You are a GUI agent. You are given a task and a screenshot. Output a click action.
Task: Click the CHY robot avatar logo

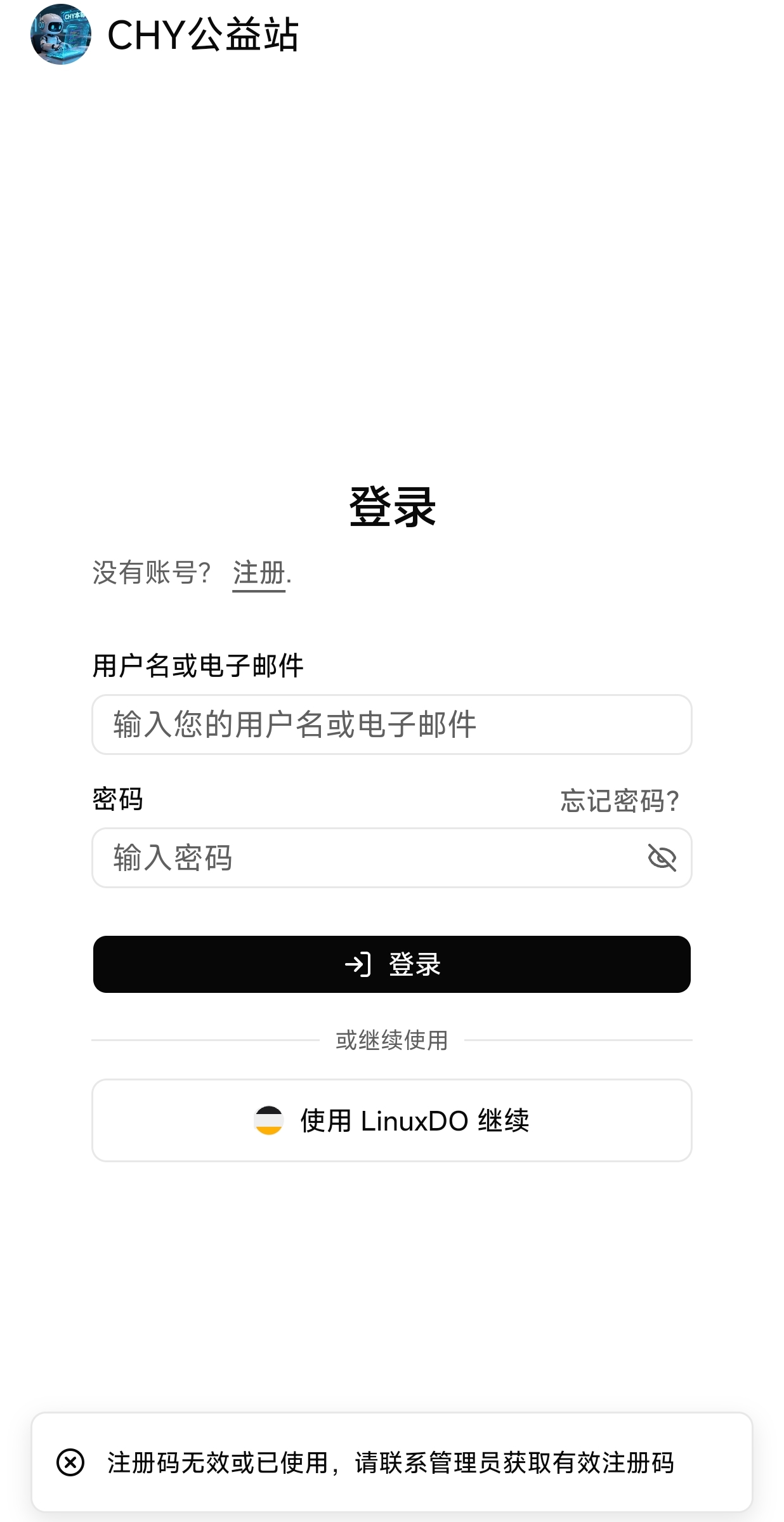tap(61, 34)
